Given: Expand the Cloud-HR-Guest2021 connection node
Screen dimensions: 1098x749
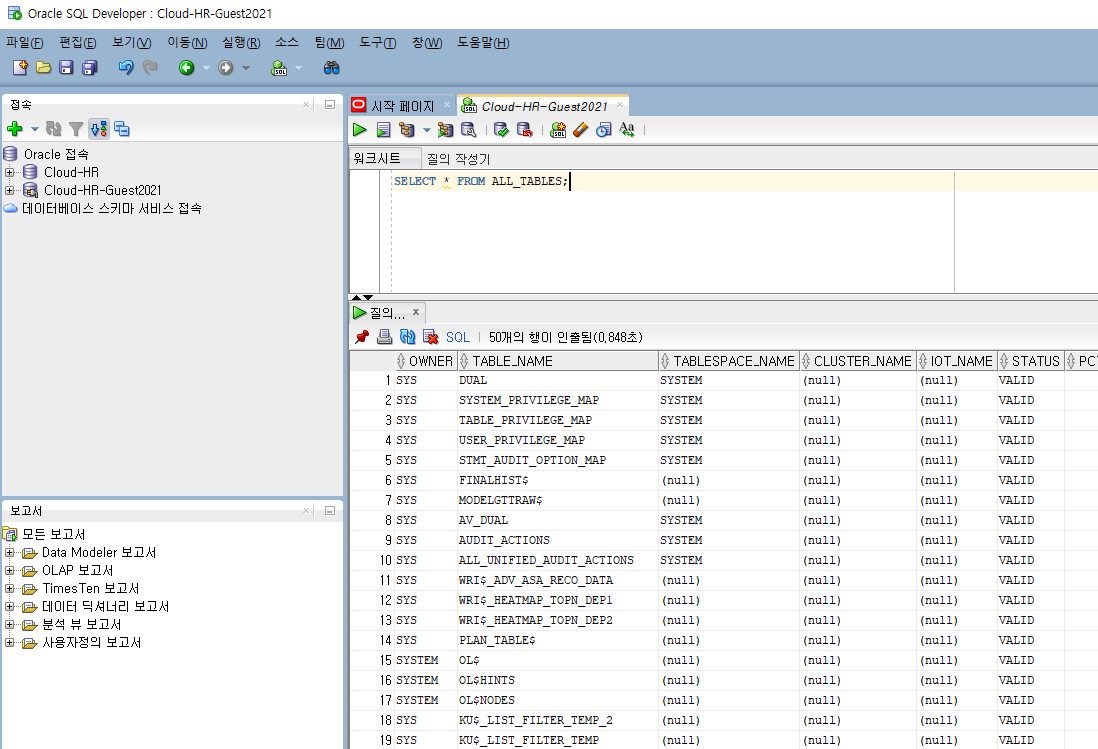Looking at the screenshot, I should tap(10, 190).
